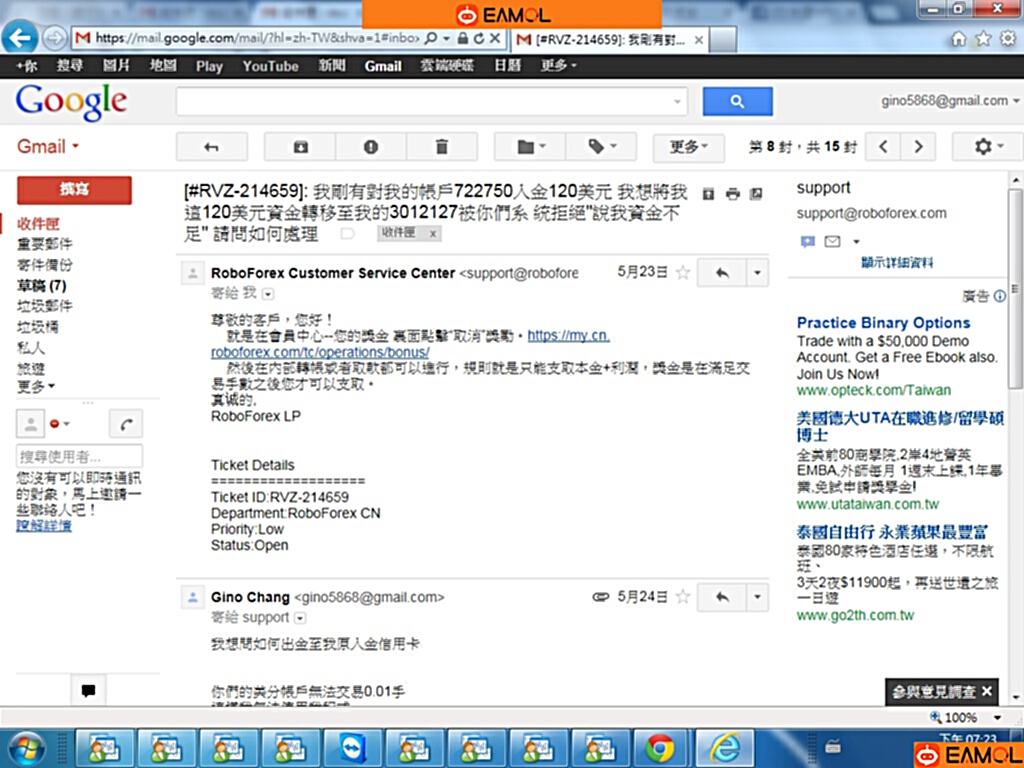Open the Drafts (7) folder

click(x=42, y=285)
